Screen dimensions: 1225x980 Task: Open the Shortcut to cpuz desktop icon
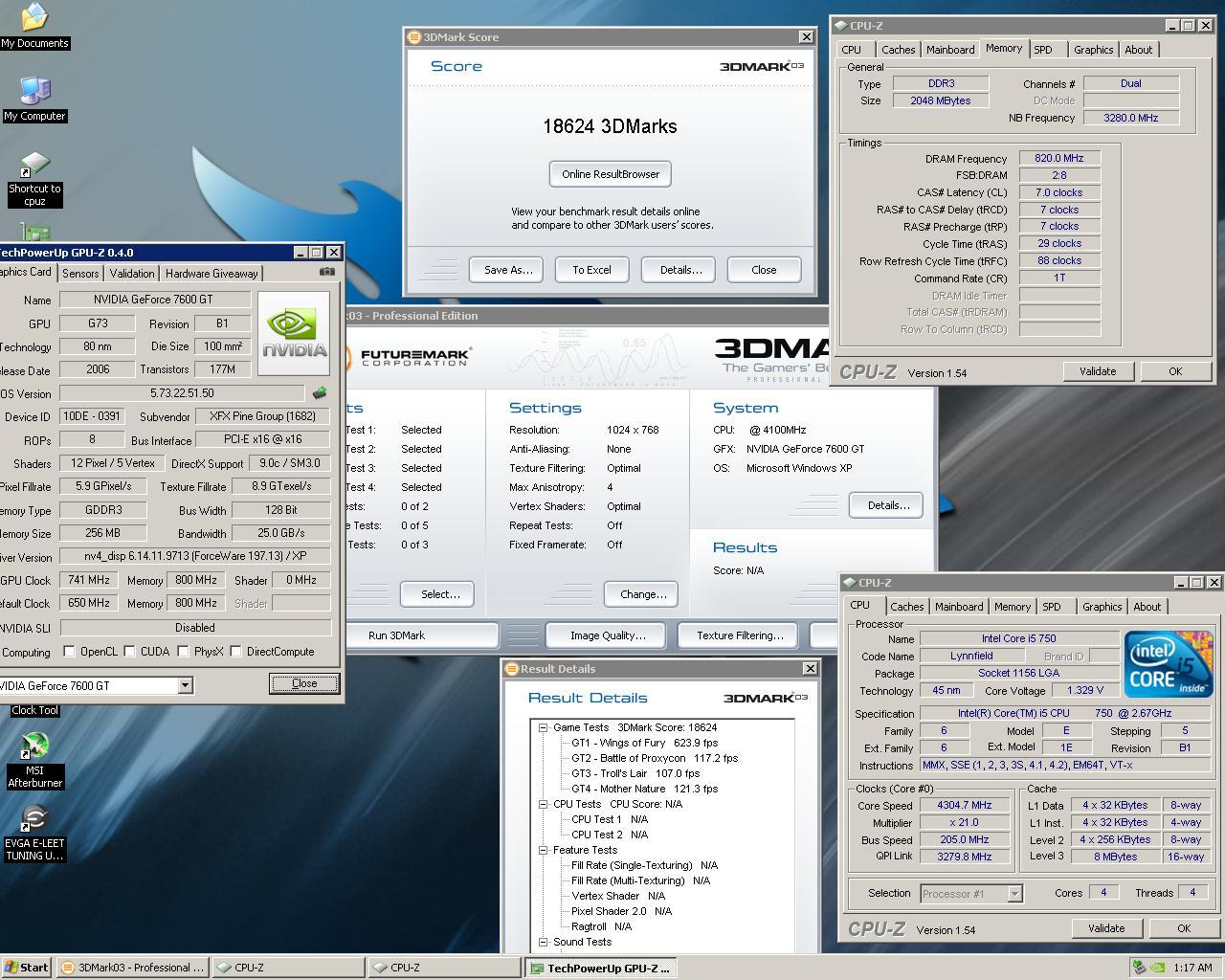click(x=34, y=179)
